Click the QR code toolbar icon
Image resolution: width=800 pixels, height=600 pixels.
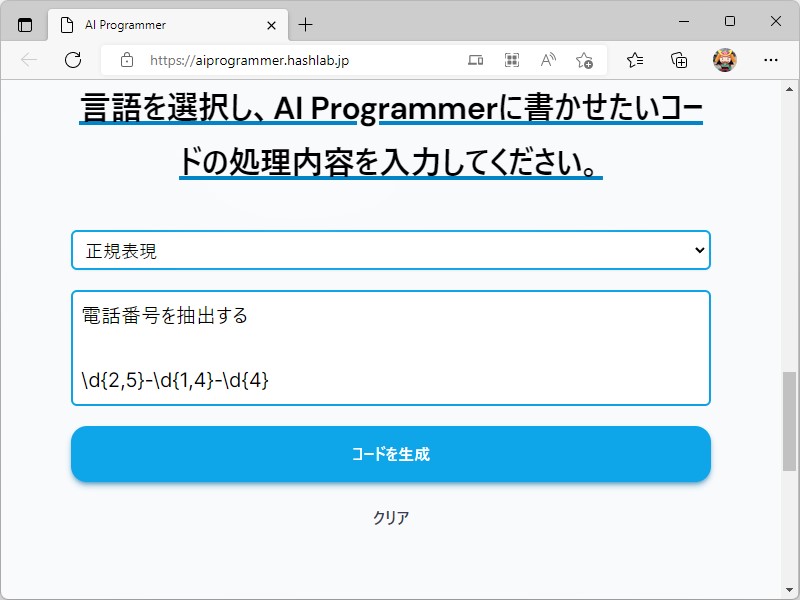pyautogui.click(x=511, y=60)
